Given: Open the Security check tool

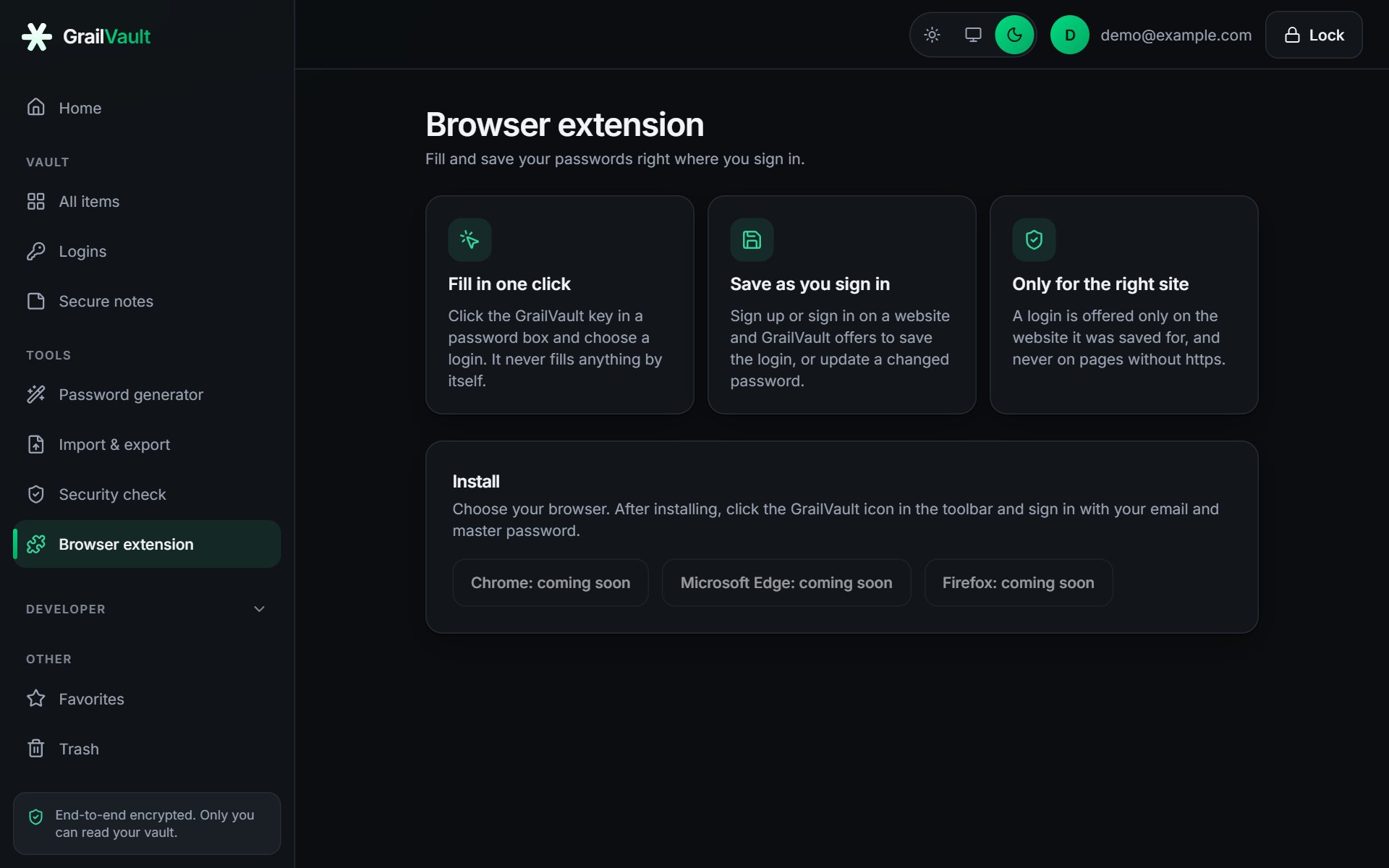Looking at the screenshot, I should coord(147,494).
